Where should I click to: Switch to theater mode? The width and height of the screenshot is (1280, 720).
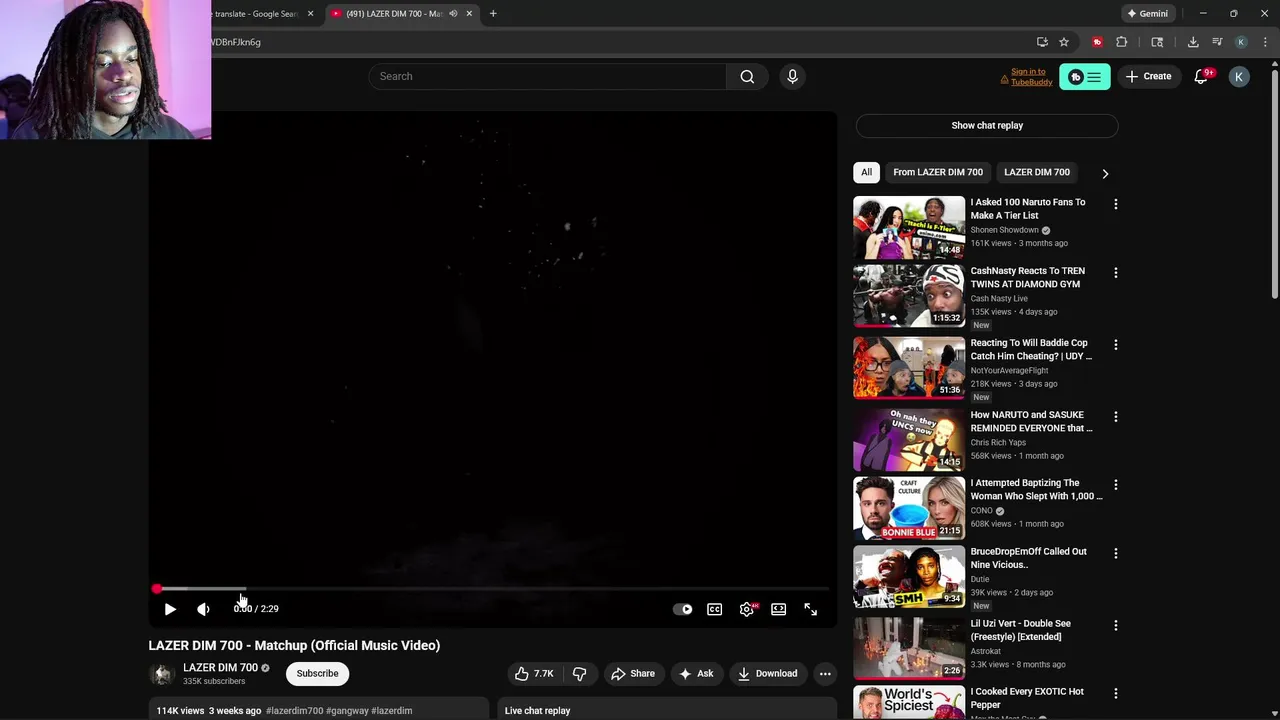779,609
